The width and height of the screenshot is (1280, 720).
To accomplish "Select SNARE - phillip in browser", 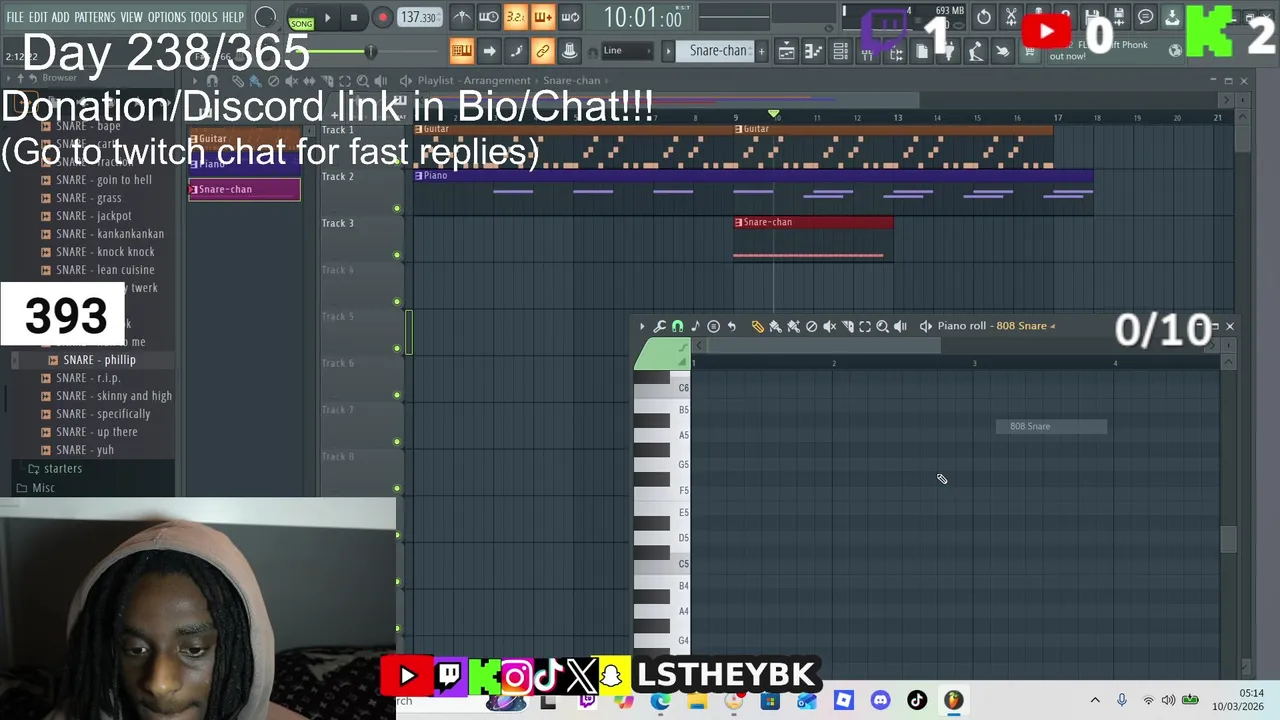I will pos(99,360).
